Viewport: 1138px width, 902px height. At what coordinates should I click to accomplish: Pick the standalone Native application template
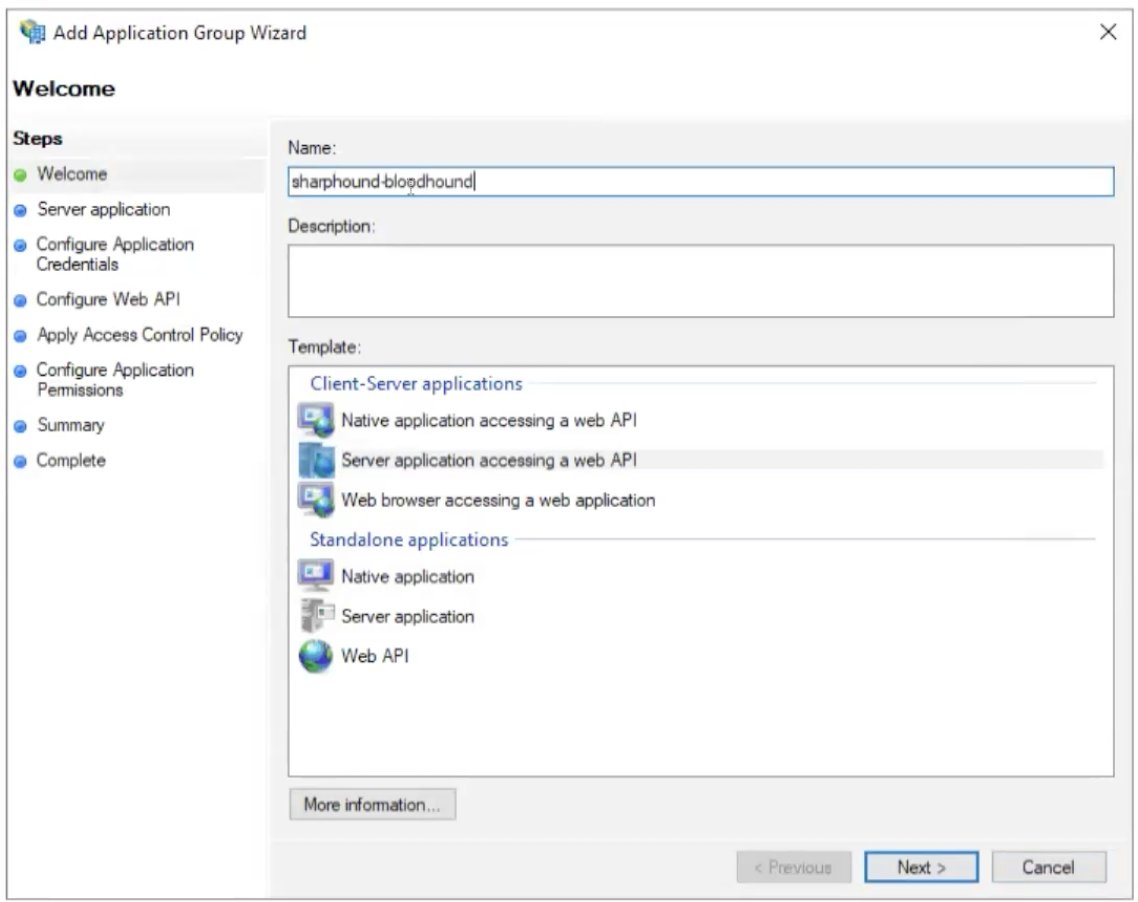(x=407, y=576)
